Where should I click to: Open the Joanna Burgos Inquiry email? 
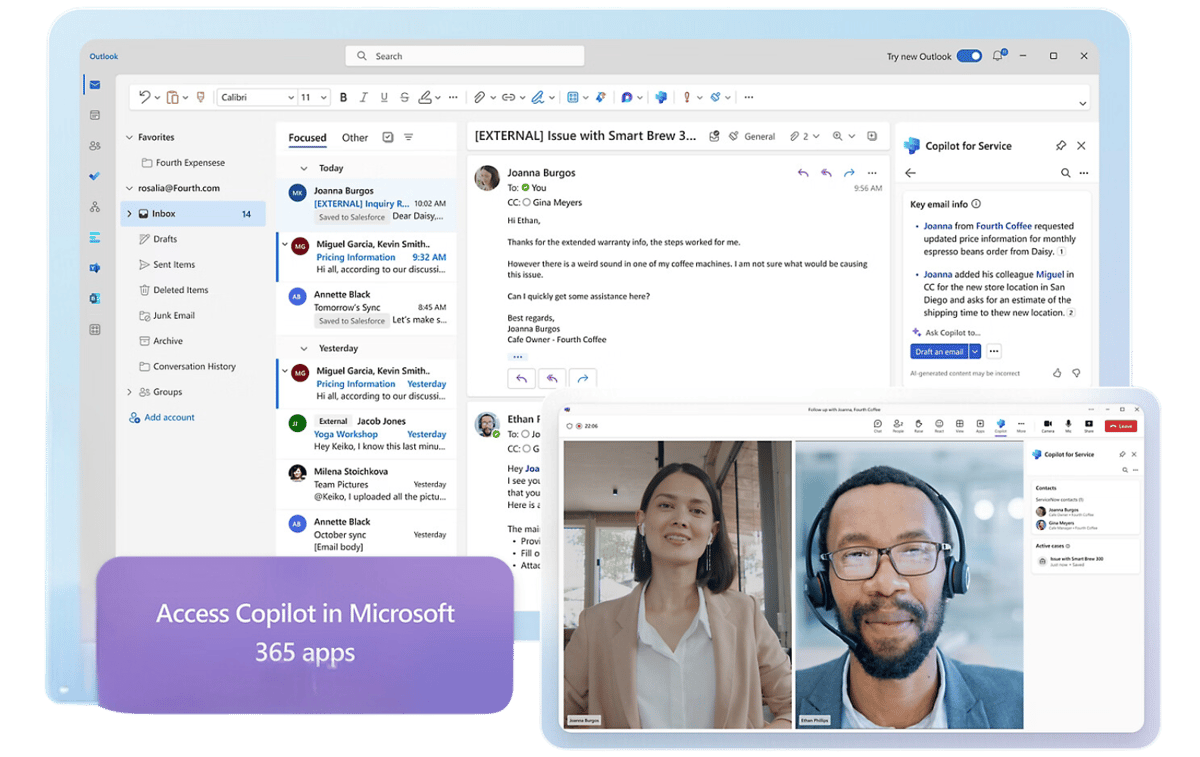[x=366, y=203]
